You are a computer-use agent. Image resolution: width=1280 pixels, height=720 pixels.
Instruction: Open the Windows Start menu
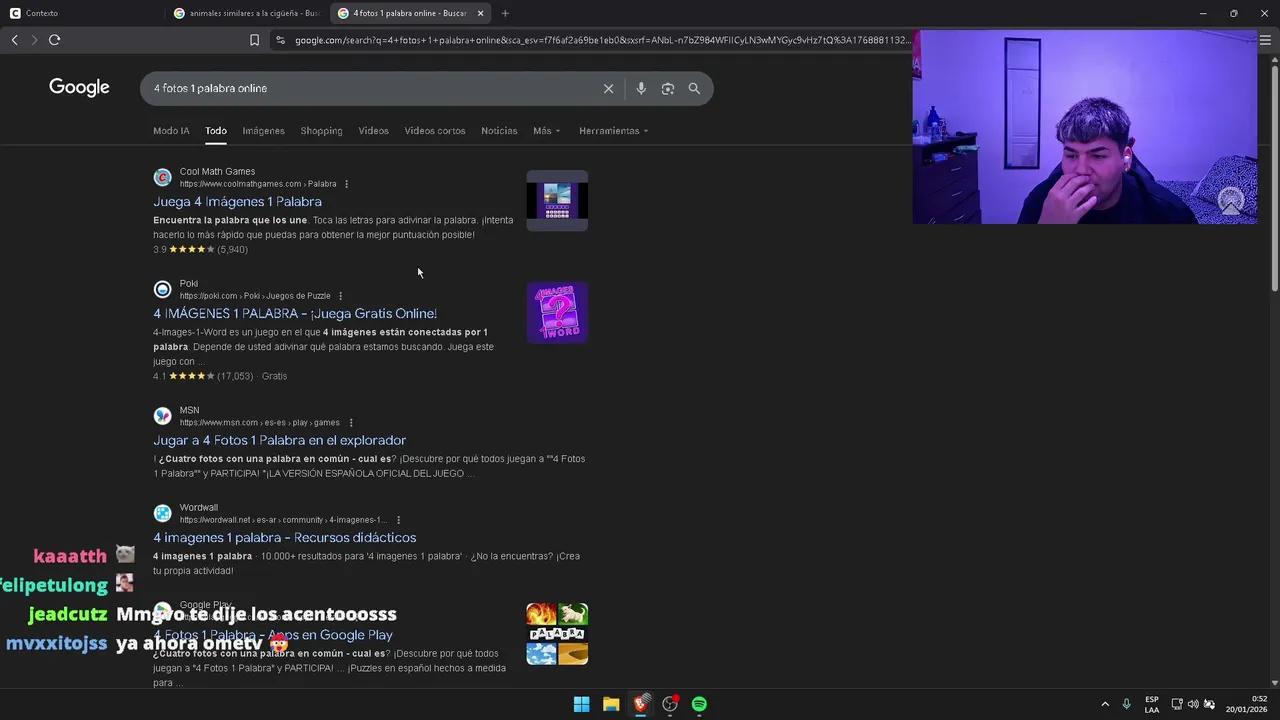(x=581, y=704)
